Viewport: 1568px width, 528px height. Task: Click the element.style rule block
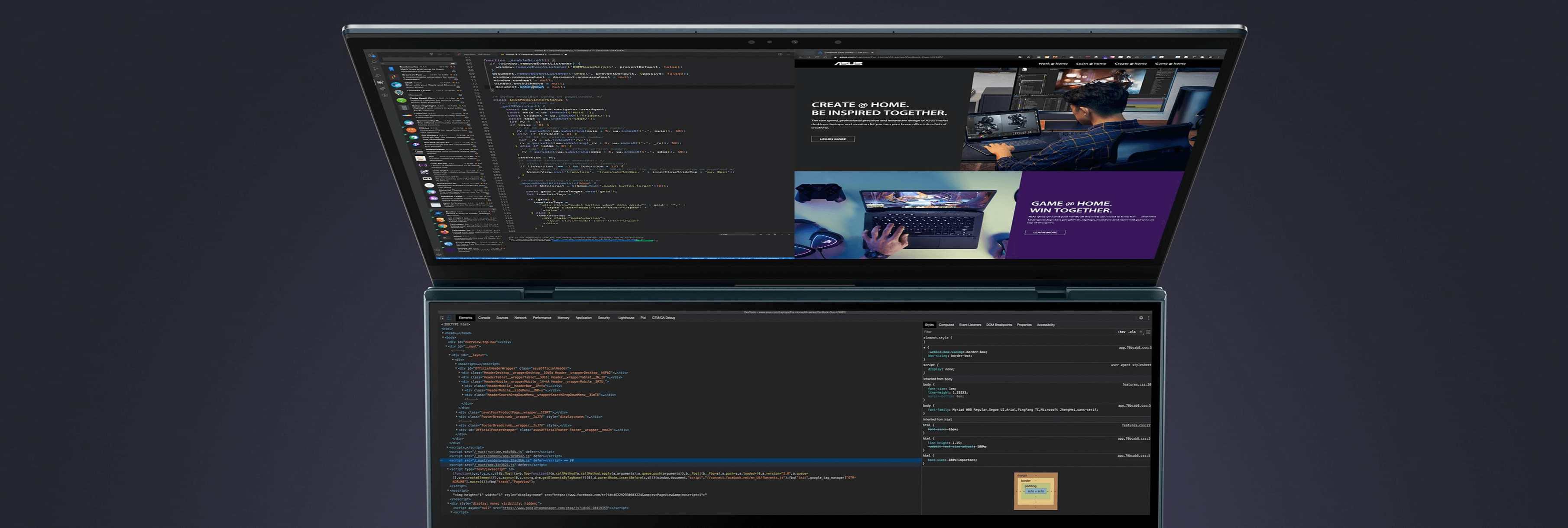[1037, 340]
